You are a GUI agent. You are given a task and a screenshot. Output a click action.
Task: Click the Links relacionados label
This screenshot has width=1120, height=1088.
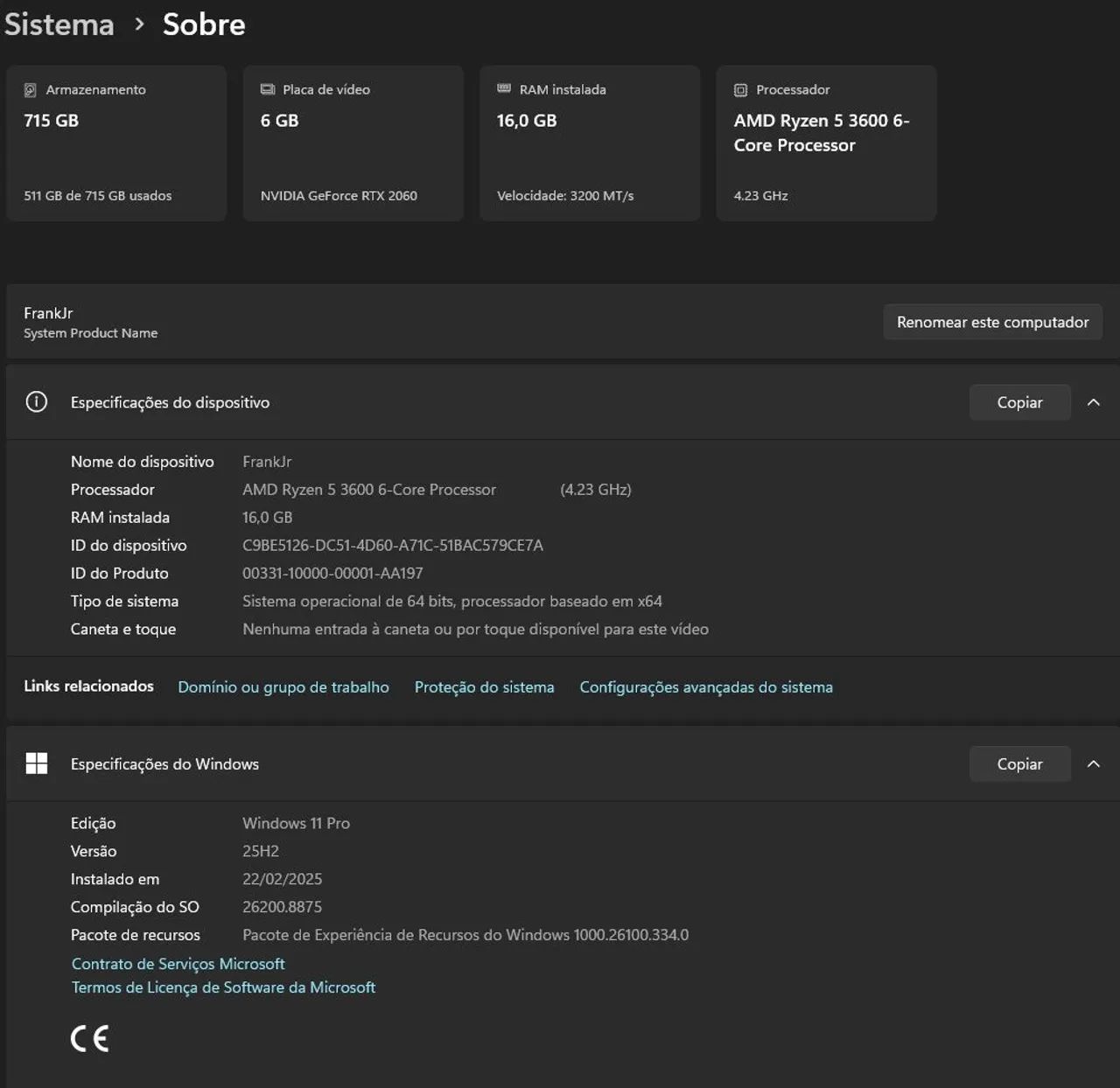click(89, 687)
